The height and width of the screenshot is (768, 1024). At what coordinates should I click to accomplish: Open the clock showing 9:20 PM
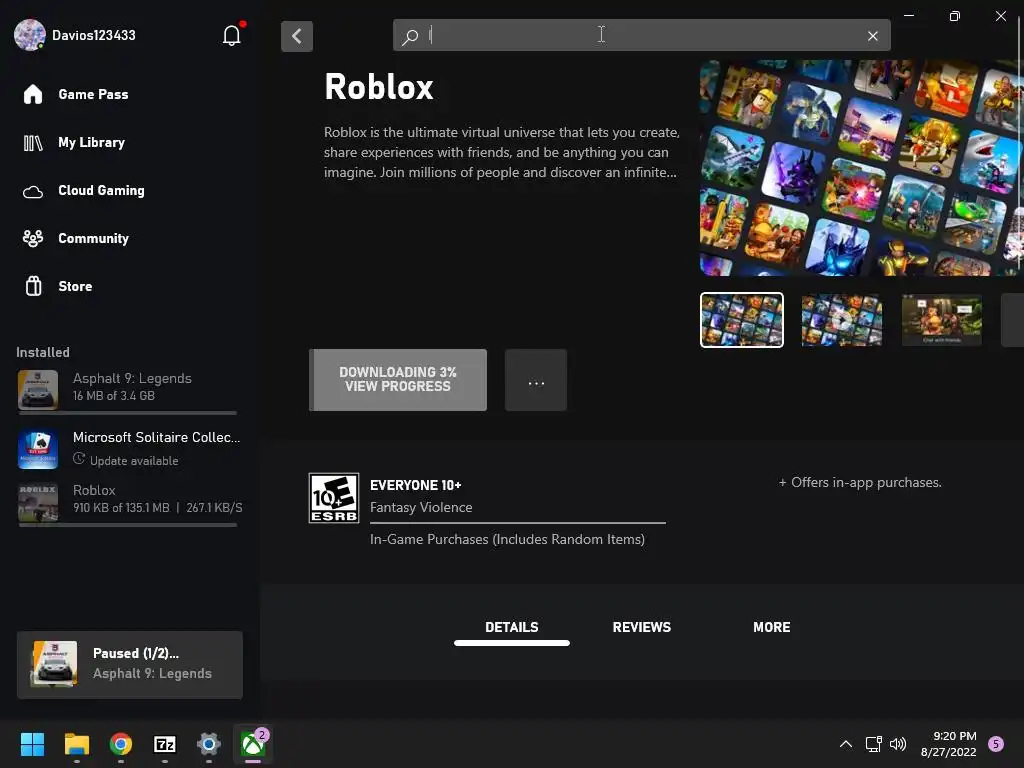(x=948, y=744)
